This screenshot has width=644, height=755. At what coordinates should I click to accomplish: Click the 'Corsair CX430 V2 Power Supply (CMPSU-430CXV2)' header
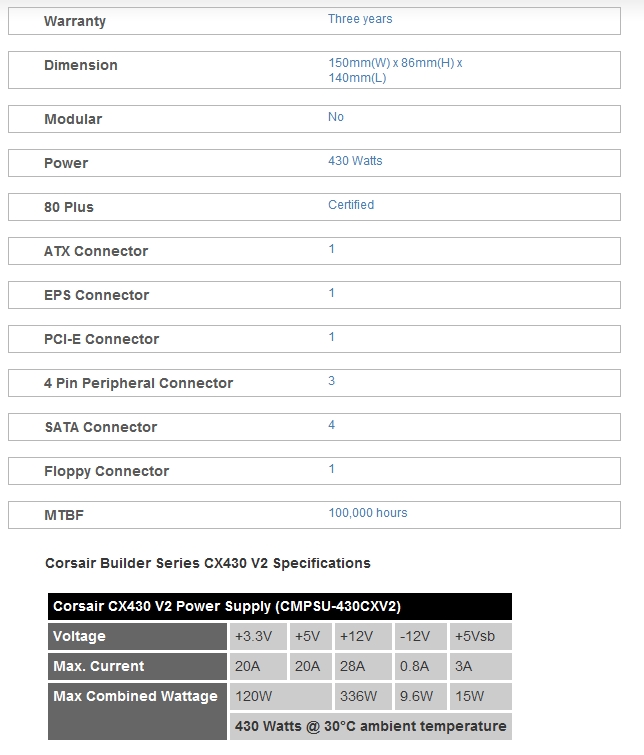coord(280,606)
